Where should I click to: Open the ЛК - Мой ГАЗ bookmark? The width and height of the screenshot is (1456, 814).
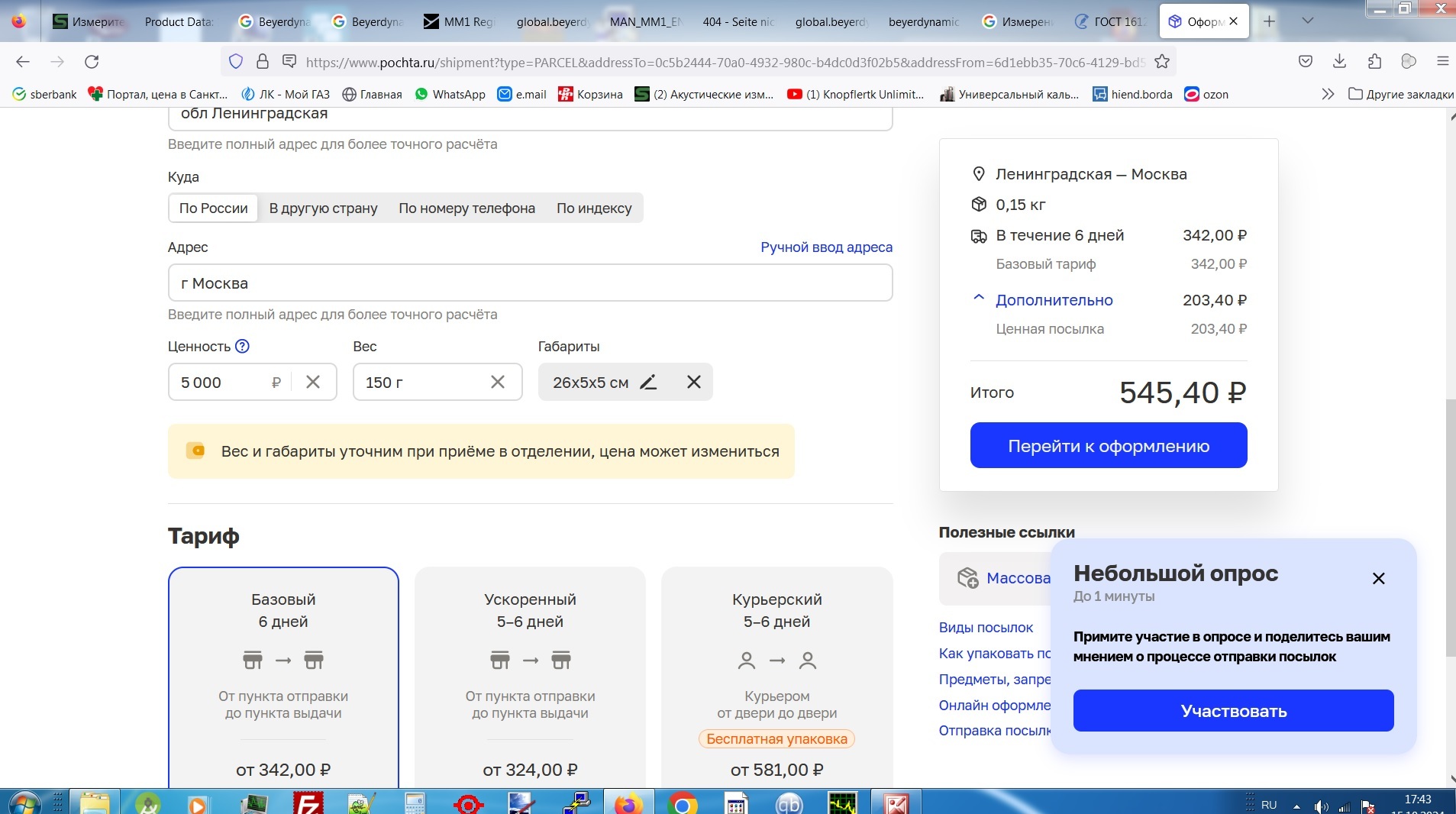click(286, 94)
